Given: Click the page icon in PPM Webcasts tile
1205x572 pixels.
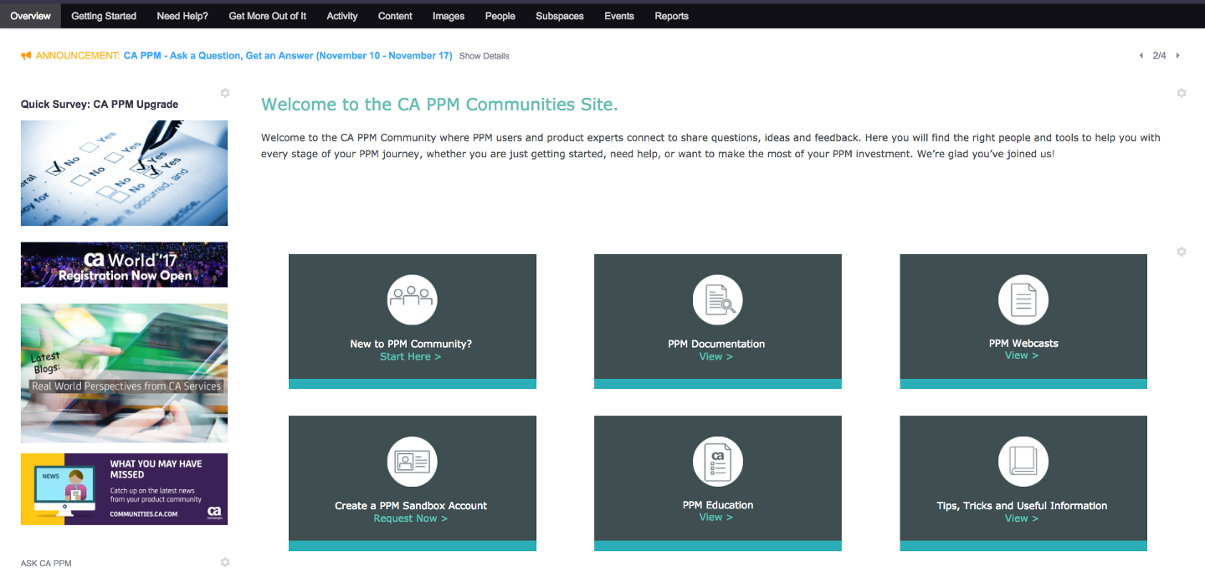Looking at the screenshot, I should [x=1023, y=298].
